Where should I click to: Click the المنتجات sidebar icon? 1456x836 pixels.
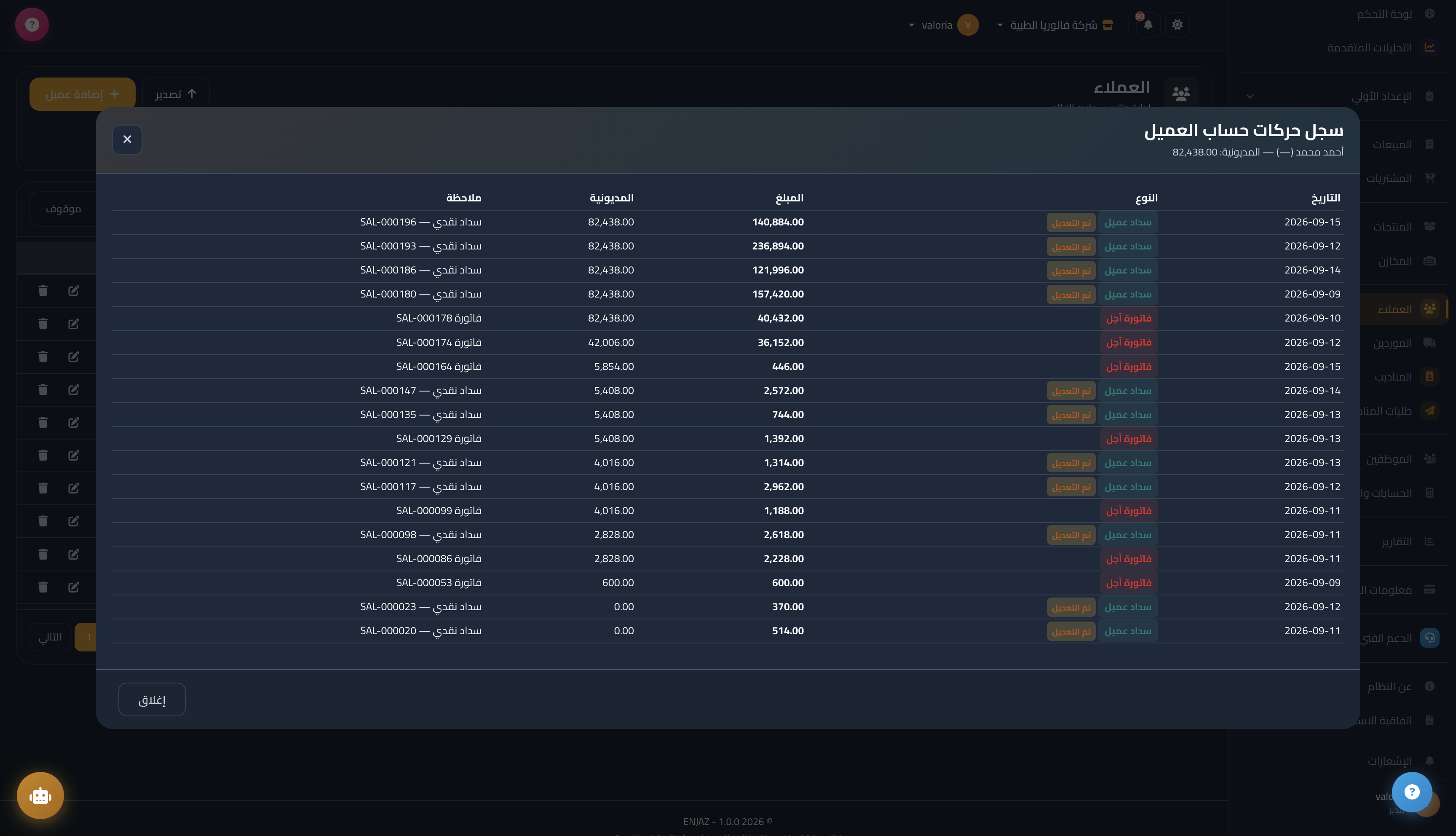(1429, 226)
